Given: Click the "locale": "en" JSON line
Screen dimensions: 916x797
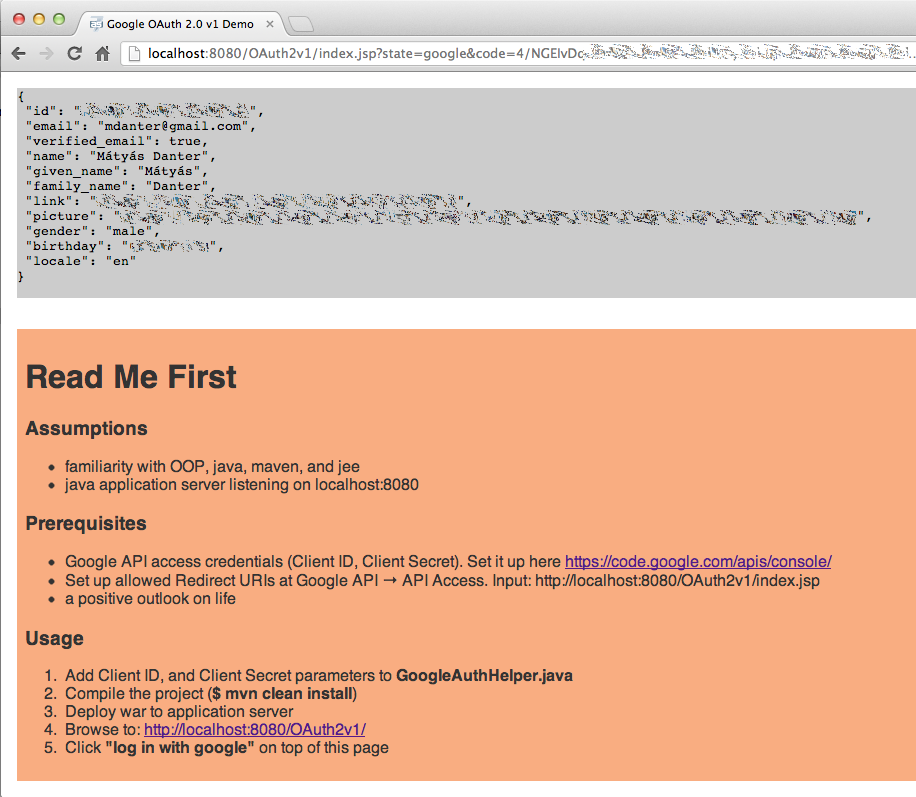Looking at the screenshot, I should point(81,261).
